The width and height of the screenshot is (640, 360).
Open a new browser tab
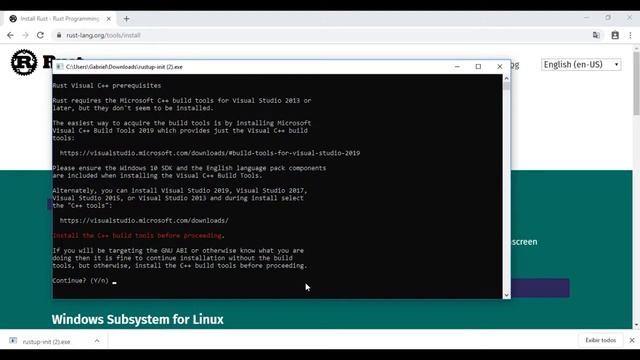pyautogui.click(x=127, y=19)
